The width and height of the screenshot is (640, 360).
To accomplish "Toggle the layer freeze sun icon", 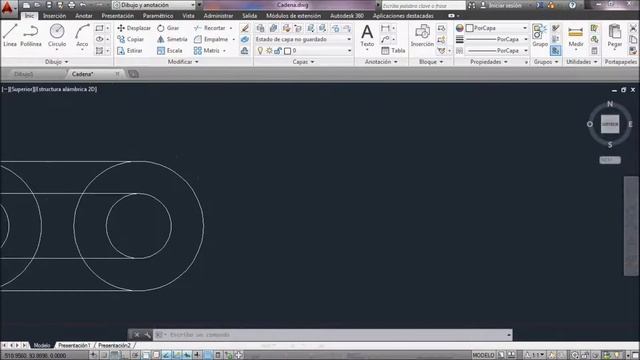I will 269,51.
